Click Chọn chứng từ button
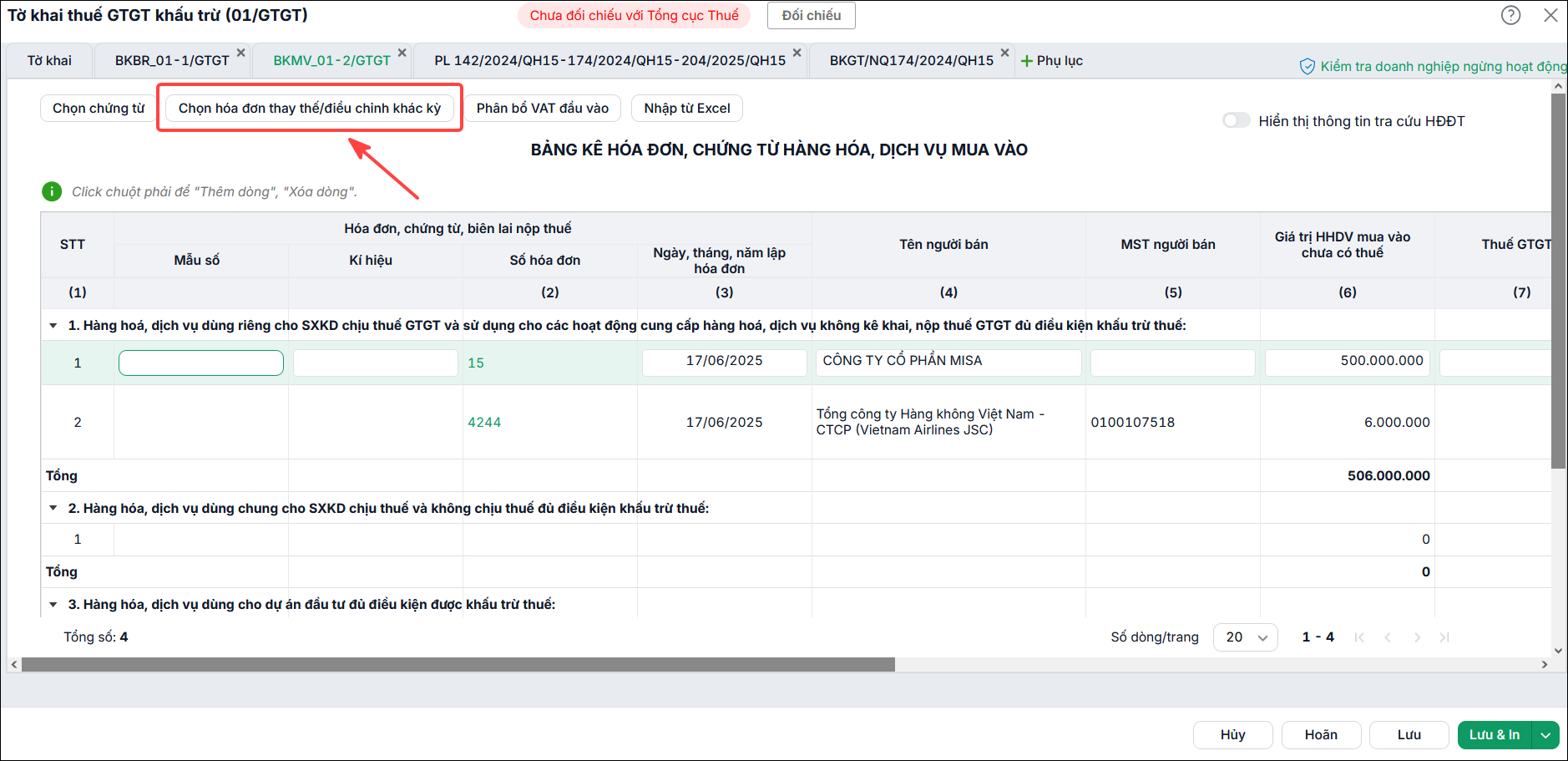 click(x=99, y=109)
